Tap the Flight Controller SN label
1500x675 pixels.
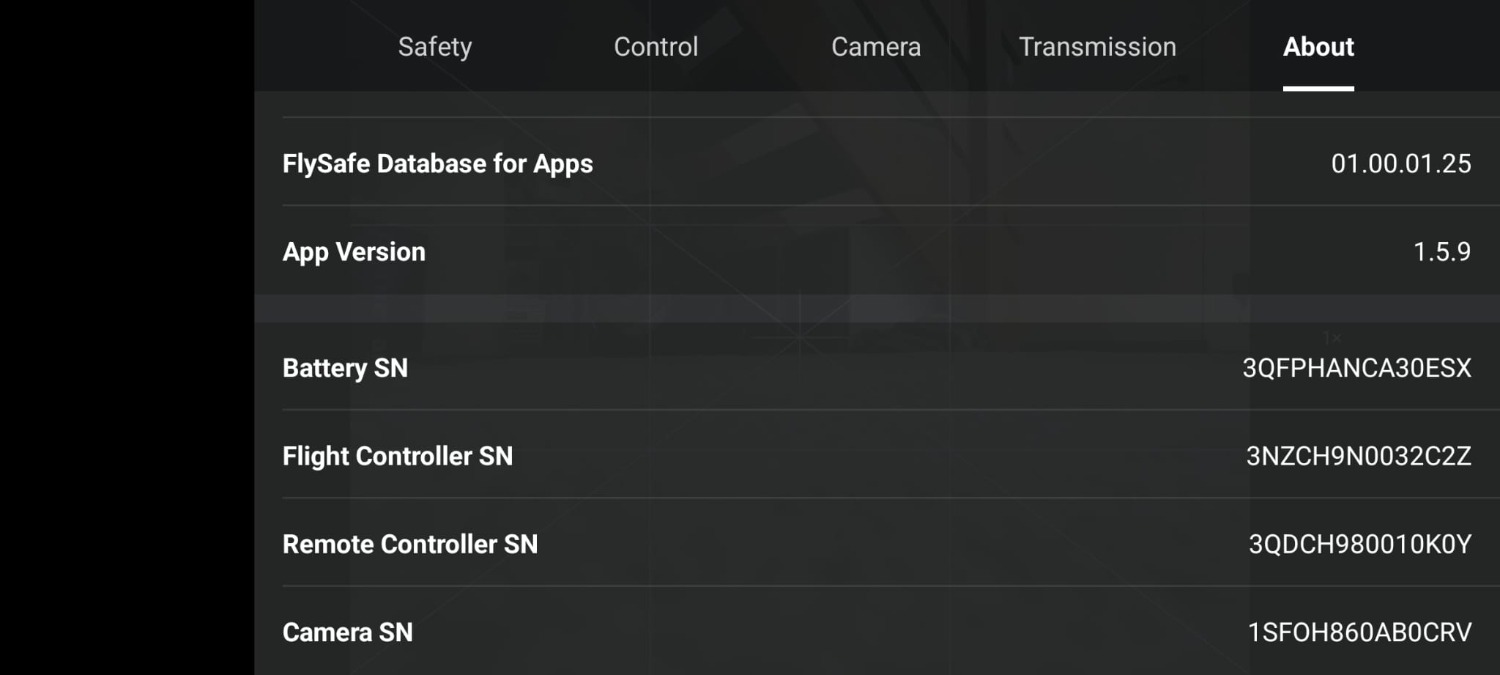(398, 456)
